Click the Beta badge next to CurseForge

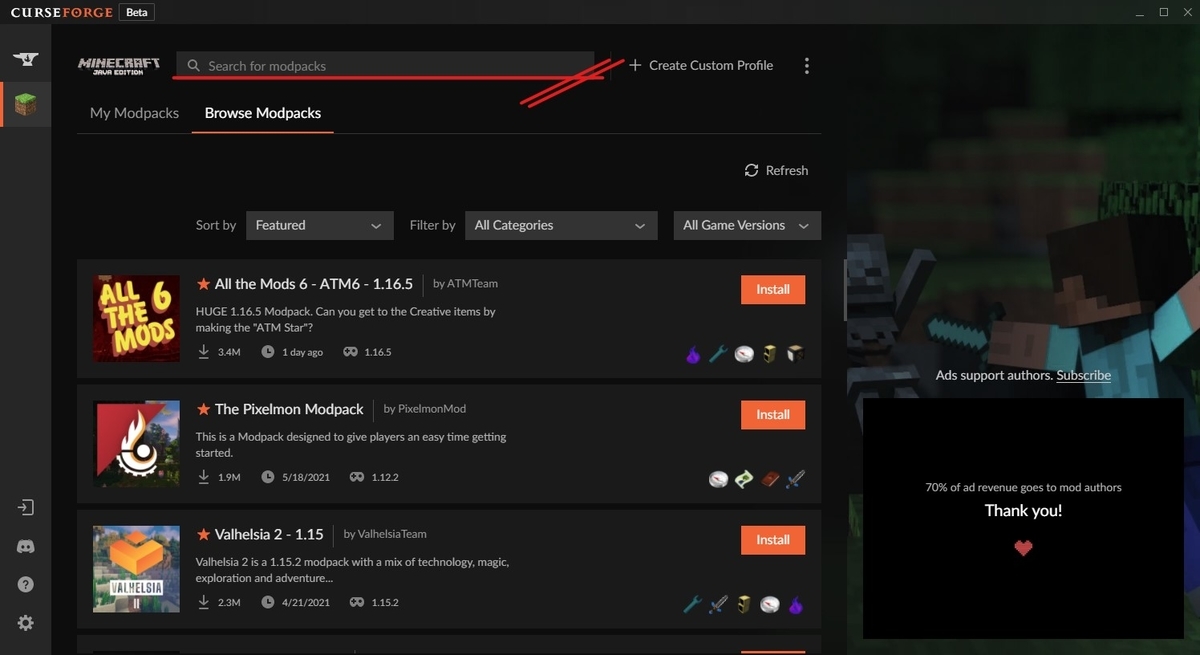[x=135, y=12]
